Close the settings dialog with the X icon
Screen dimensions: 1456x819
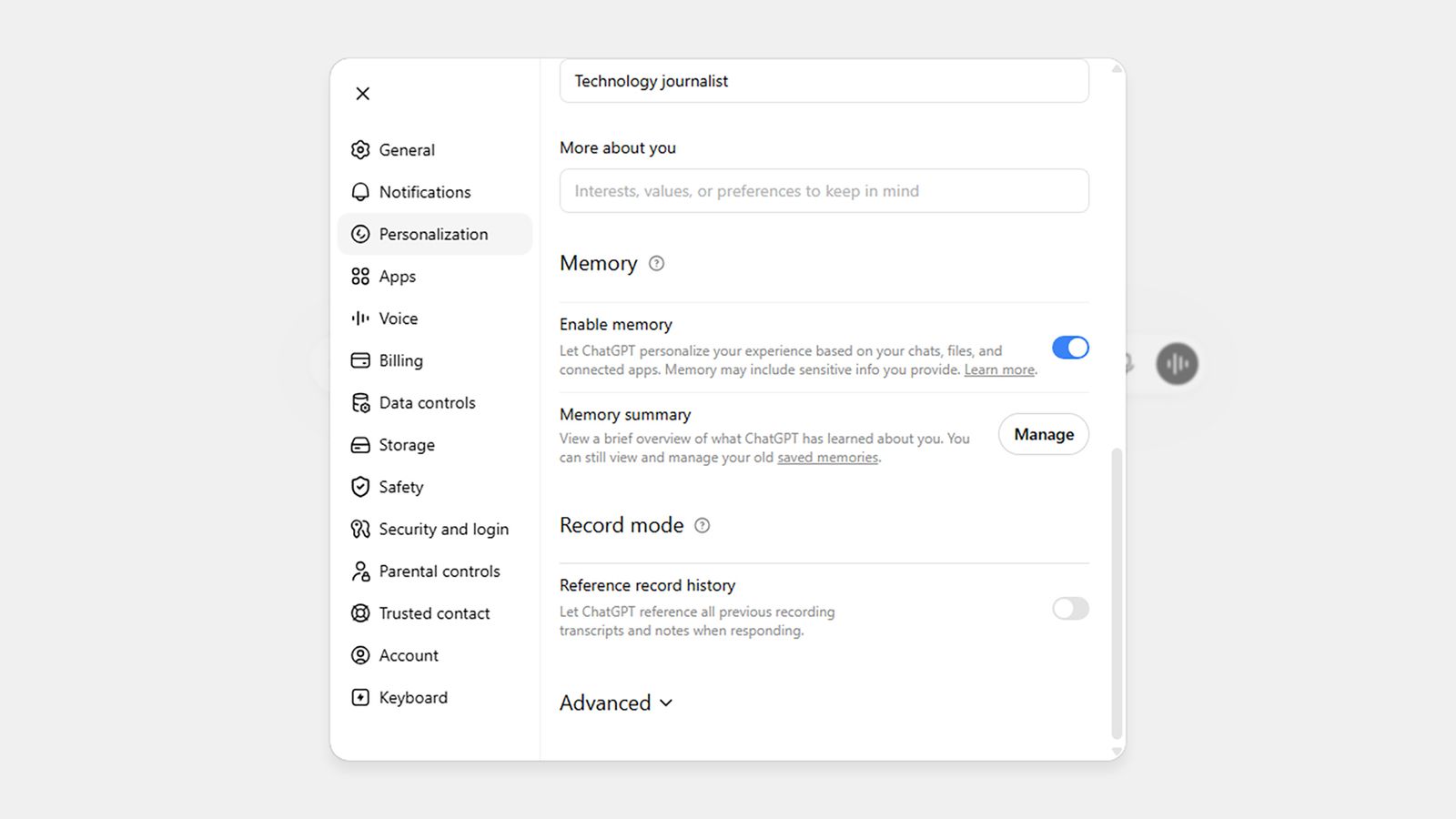pyautogui.click(x=362, y=94)
